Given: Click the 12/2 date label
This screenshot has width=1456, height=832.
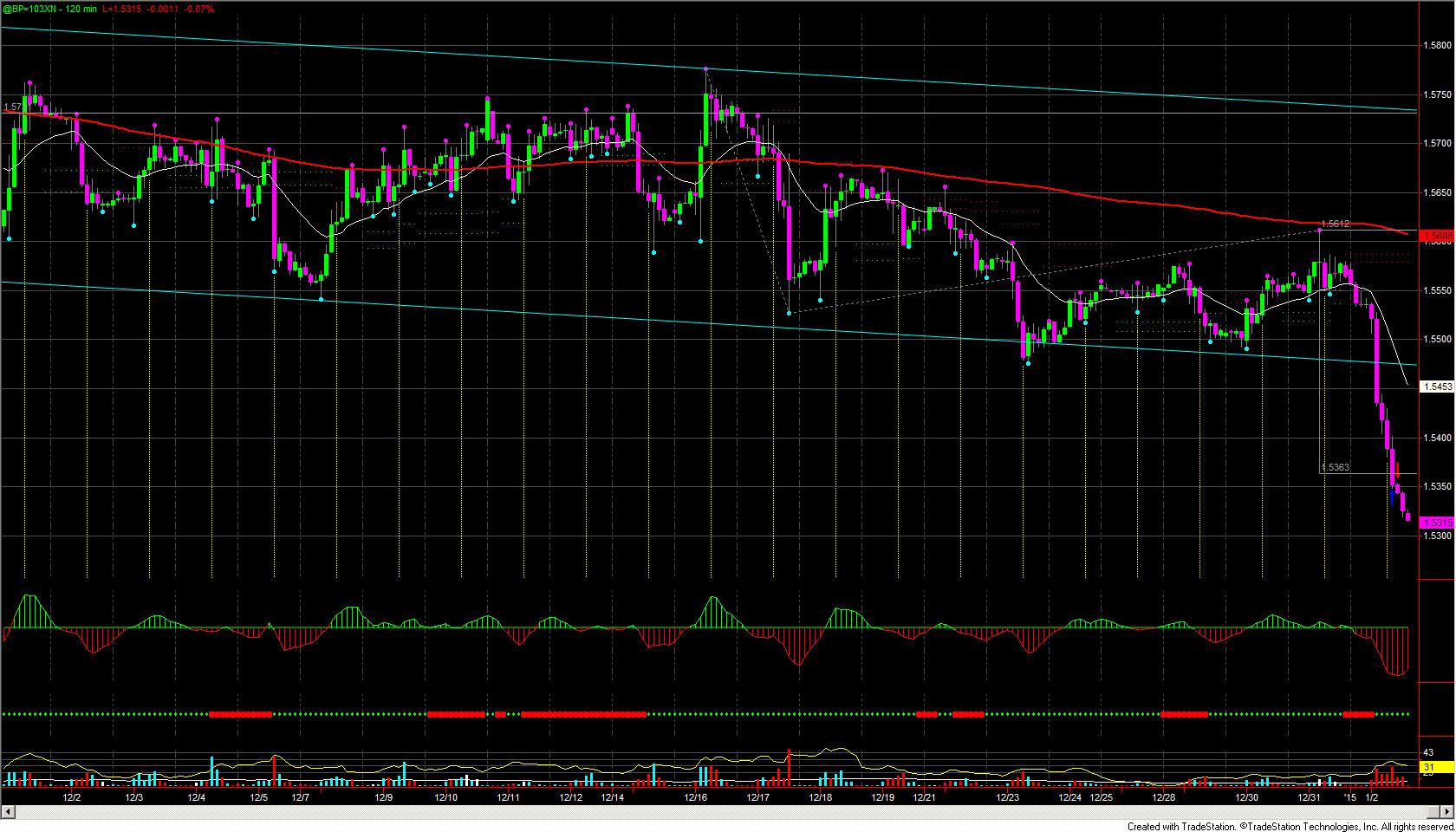Looking at the screenshot, I should 72,797.
